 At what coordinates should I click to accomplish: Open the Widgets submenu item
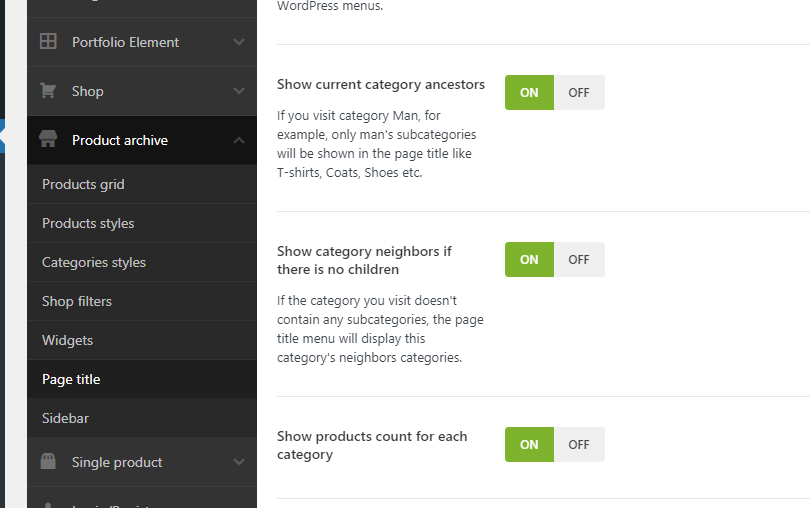coord(67,340)
